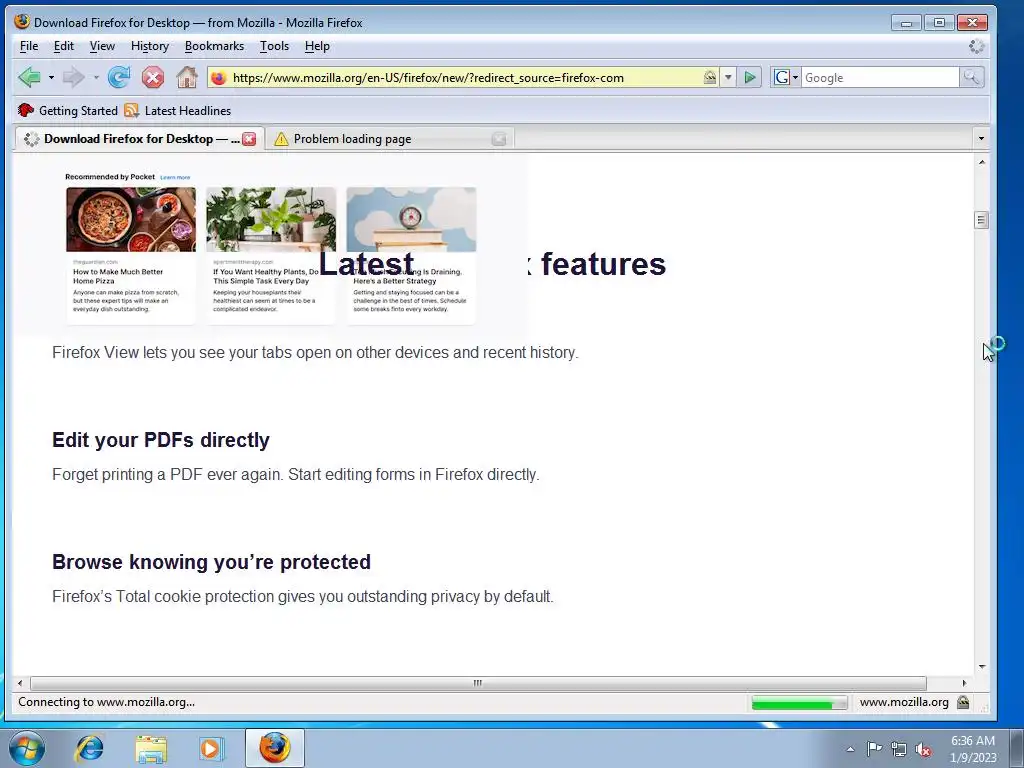Click the Google search input field
This screenshot has height=768, width=1024.
880,78
